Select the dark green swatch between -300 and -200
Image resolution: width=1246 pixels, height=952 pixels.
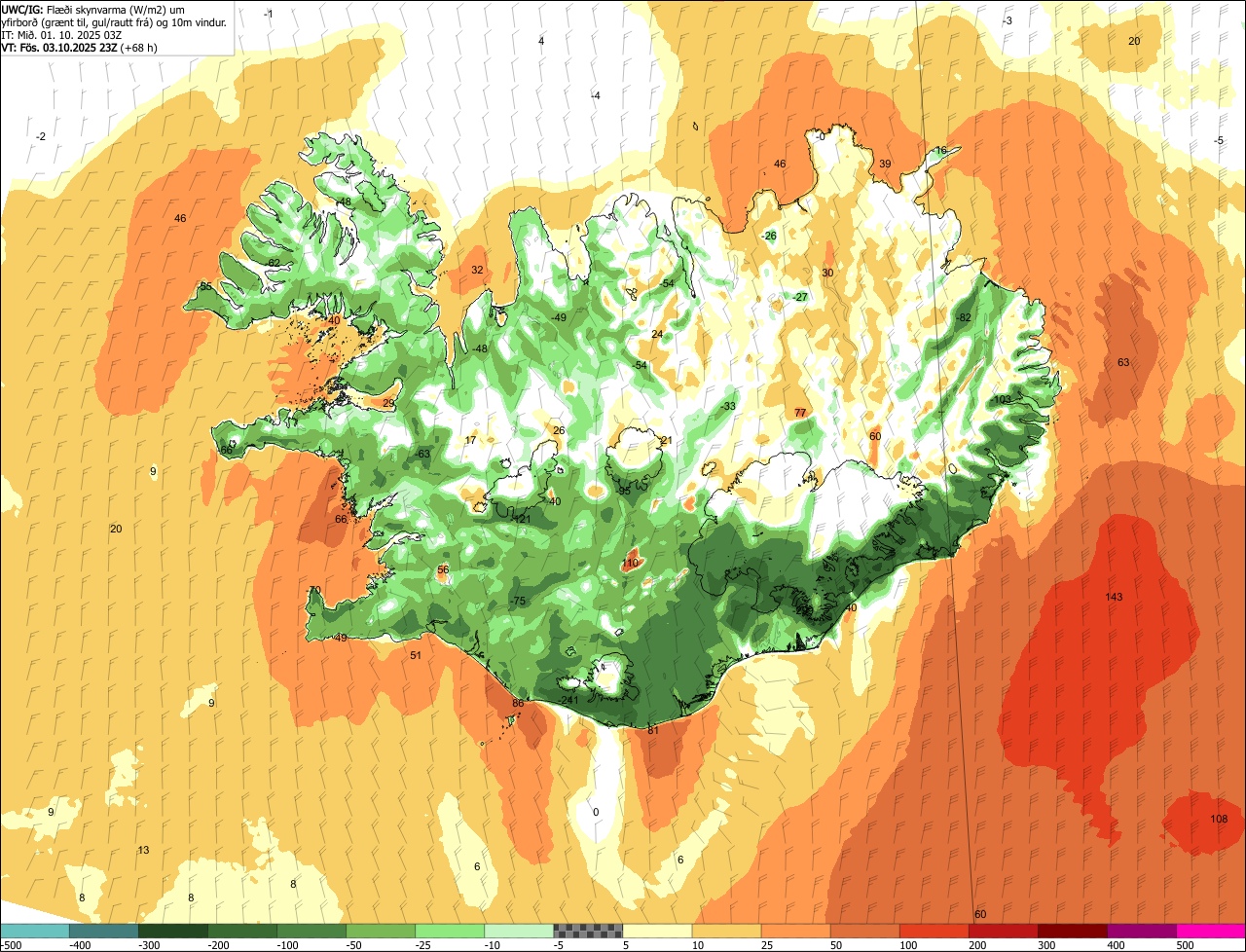click(x=172, y=931)
